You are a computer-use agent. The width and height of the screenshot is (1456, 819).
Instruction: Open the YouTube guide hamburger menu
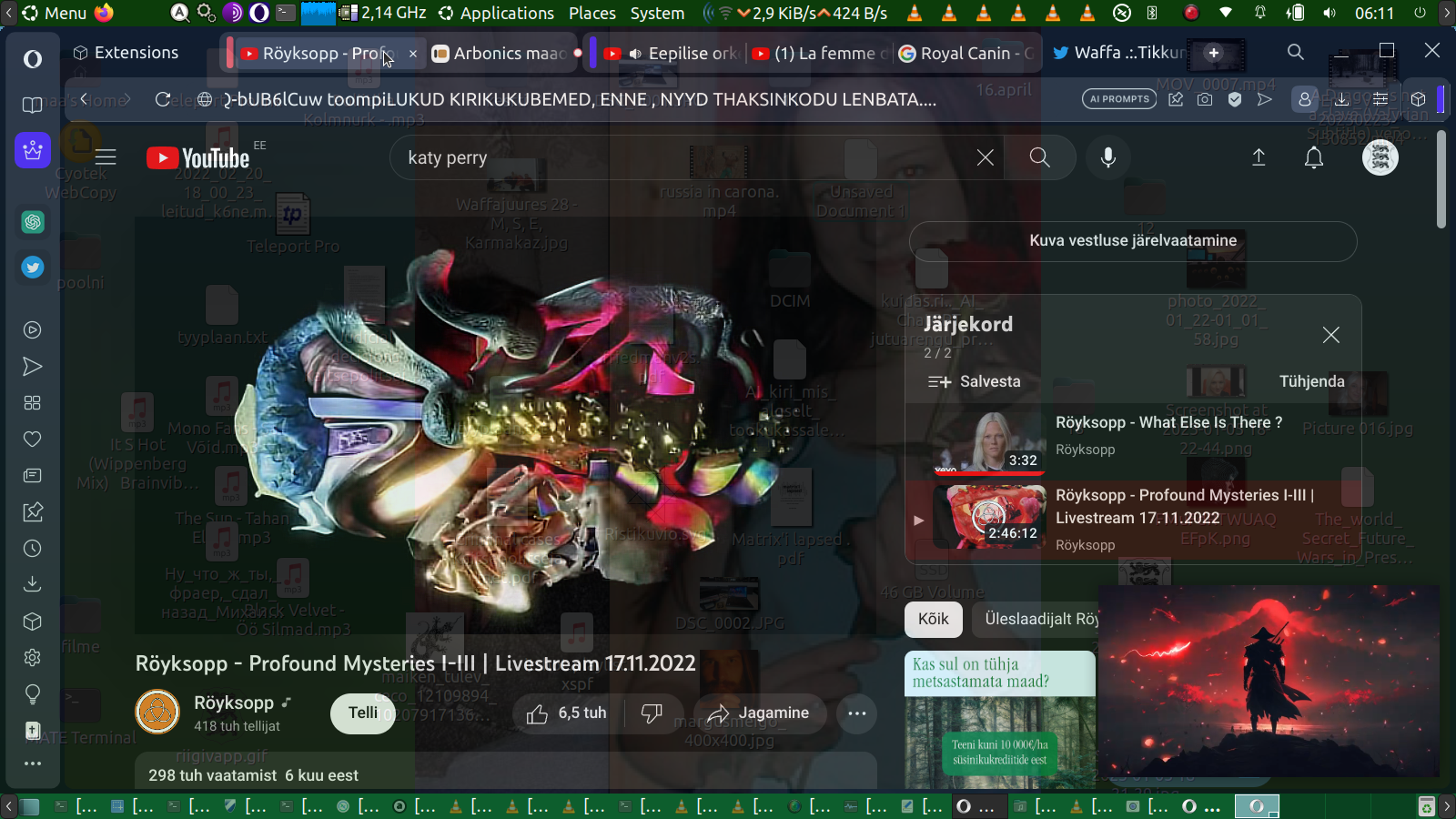pos(106,157)
